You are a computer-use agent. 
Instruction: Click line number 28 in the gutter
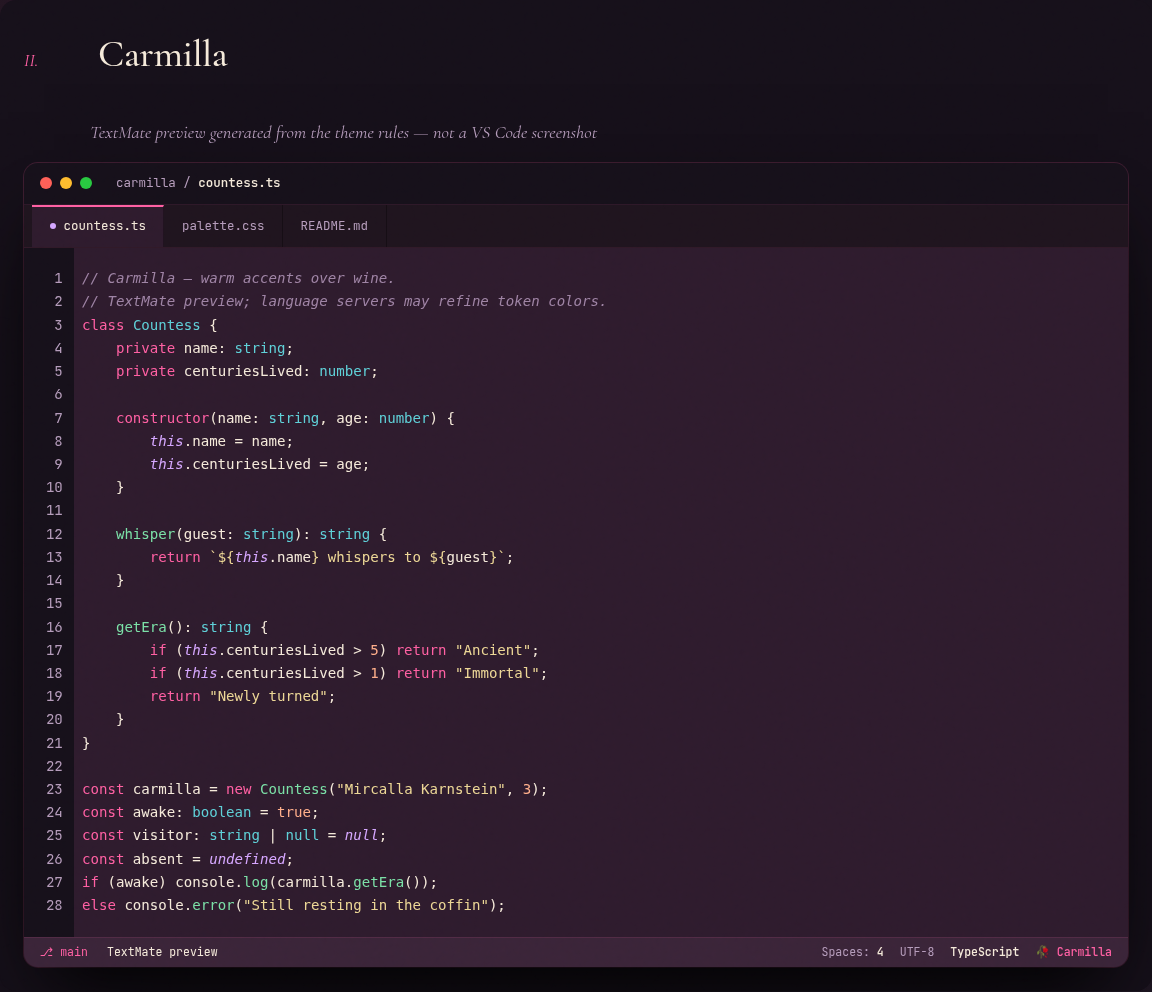[54, 905]
